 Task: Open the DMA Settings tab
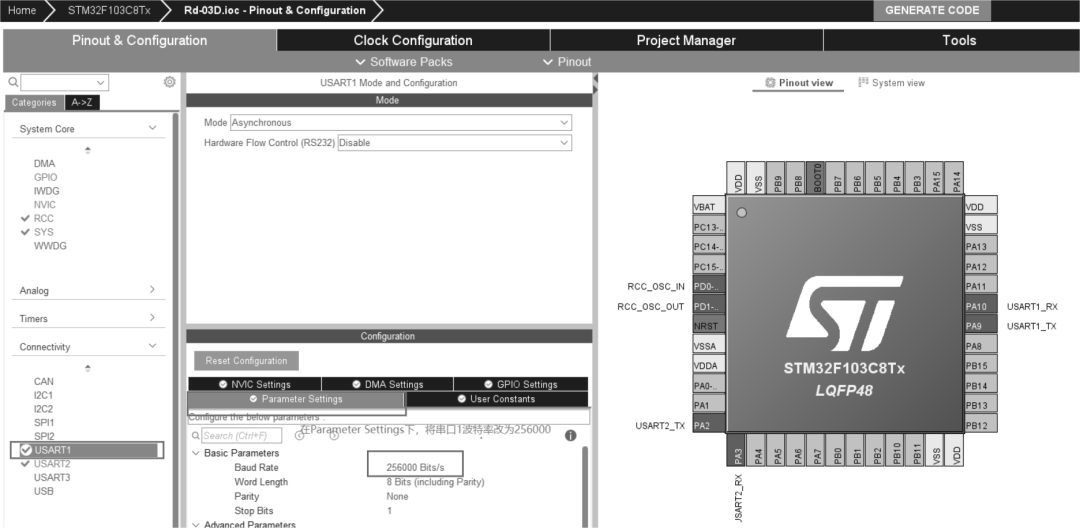(x=387, y=384)
